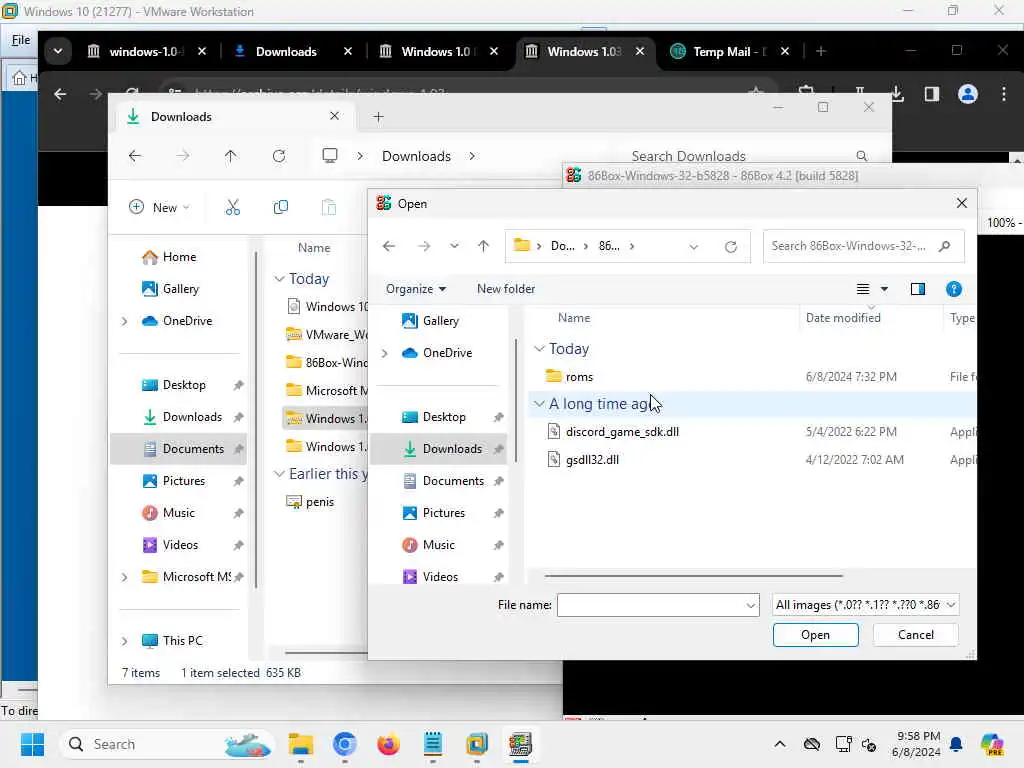This screenshot has height=768, width=1024.
Task: Open the help icon in Open dialog
Action: pyautogui.click(x=953, y=289)
